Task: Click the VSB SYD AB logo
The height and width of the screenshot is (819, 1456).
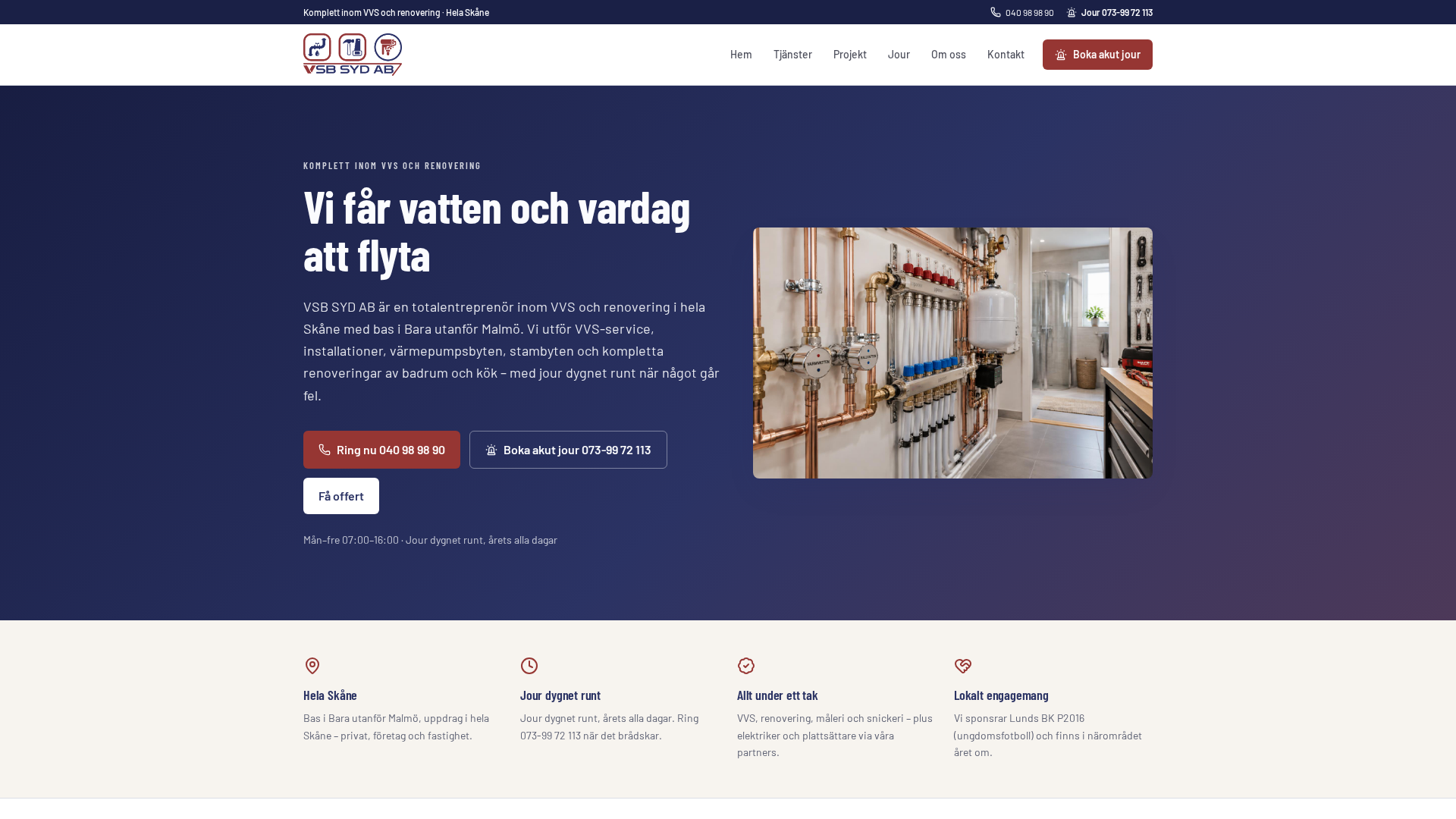Action: pyautogui.click(x=353, y=55)
